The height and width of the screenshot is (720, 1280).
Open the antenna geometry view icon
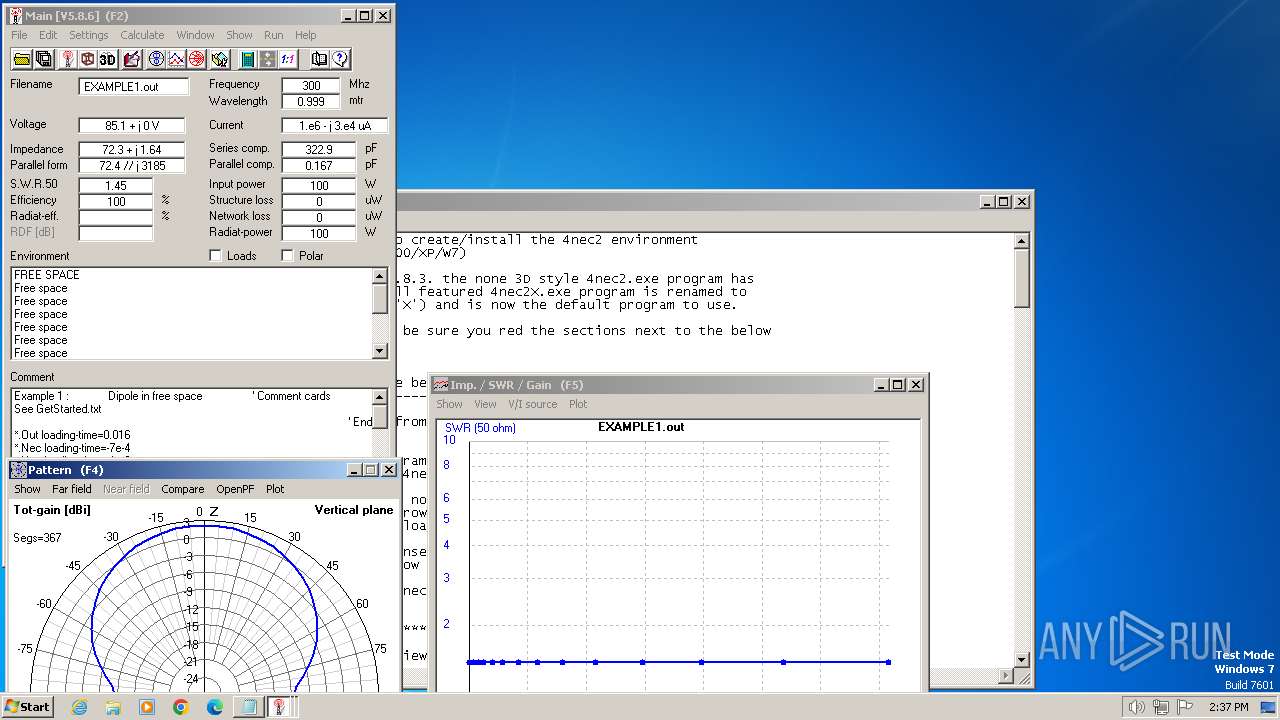67,59
